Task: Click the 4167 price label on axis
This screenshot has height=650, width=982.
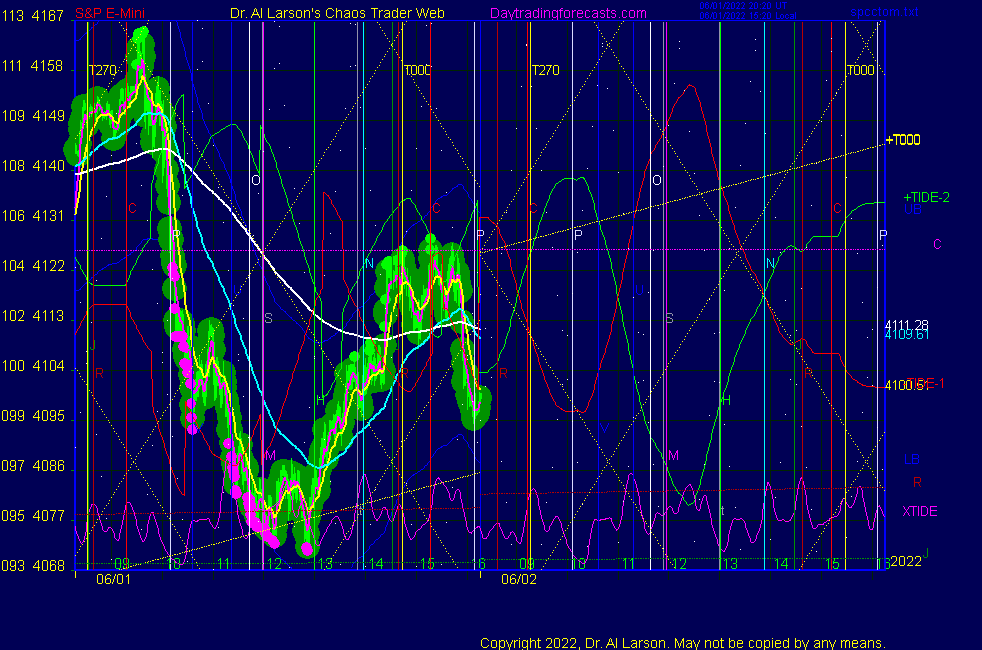Action: (x=47, y=17)
